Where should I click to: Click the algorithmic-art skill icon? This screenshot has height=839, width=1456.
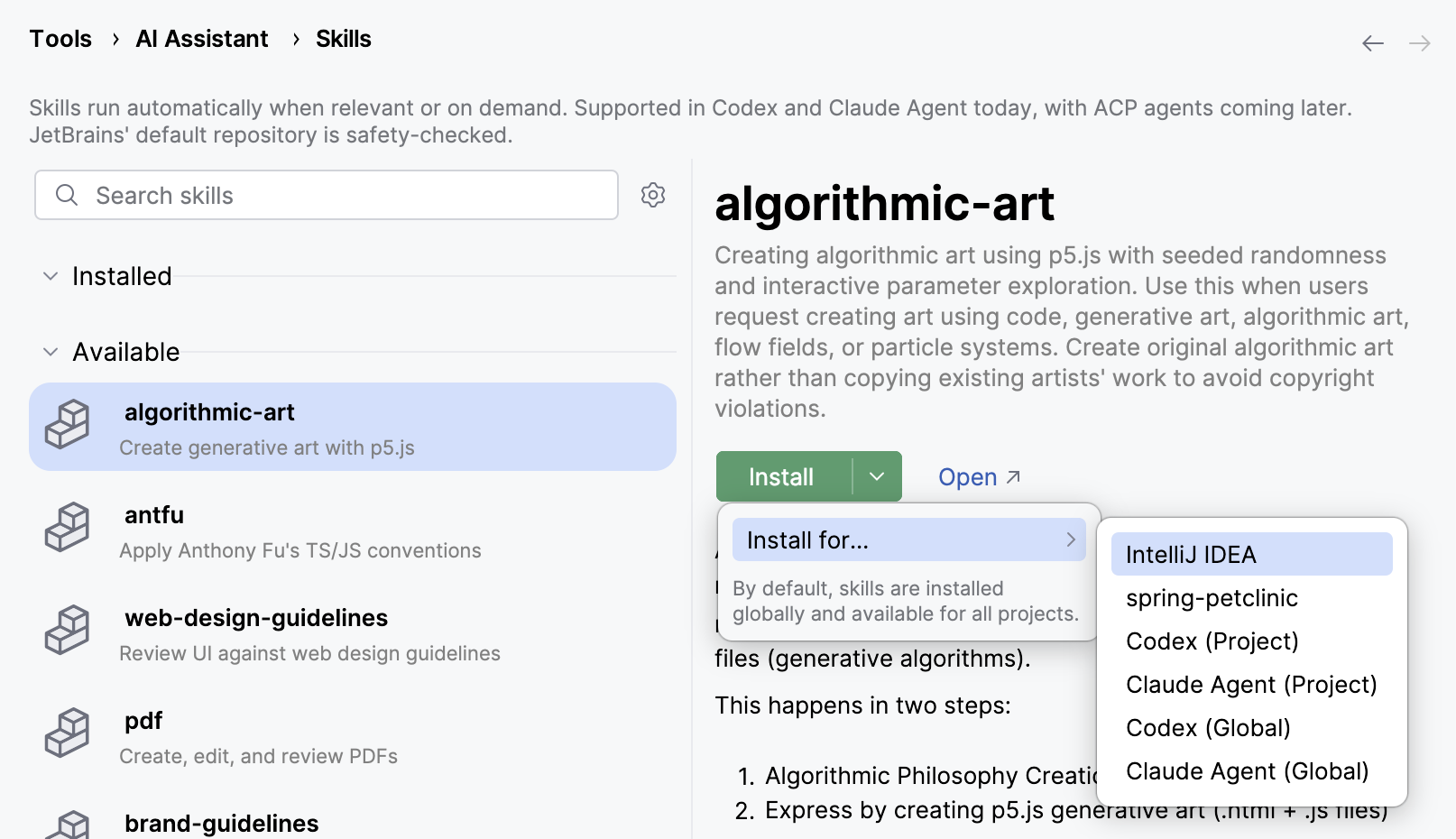coord(68,425)
